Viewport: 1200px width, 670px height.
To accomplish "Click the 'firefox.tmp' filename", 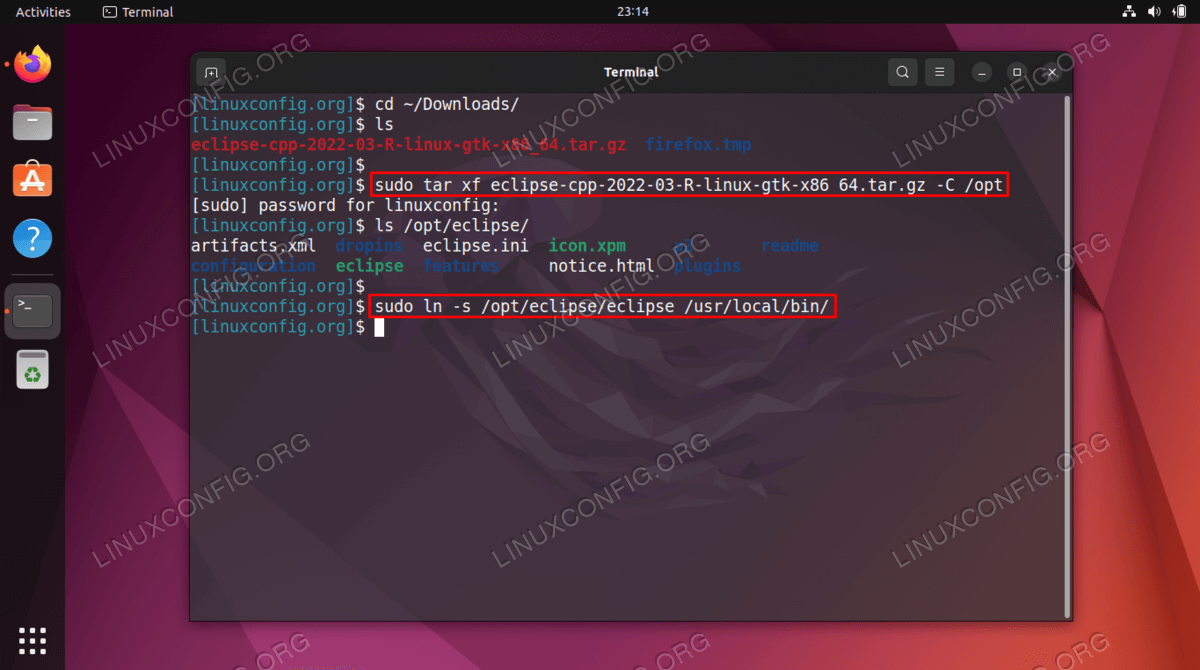I will click(698, 145).
